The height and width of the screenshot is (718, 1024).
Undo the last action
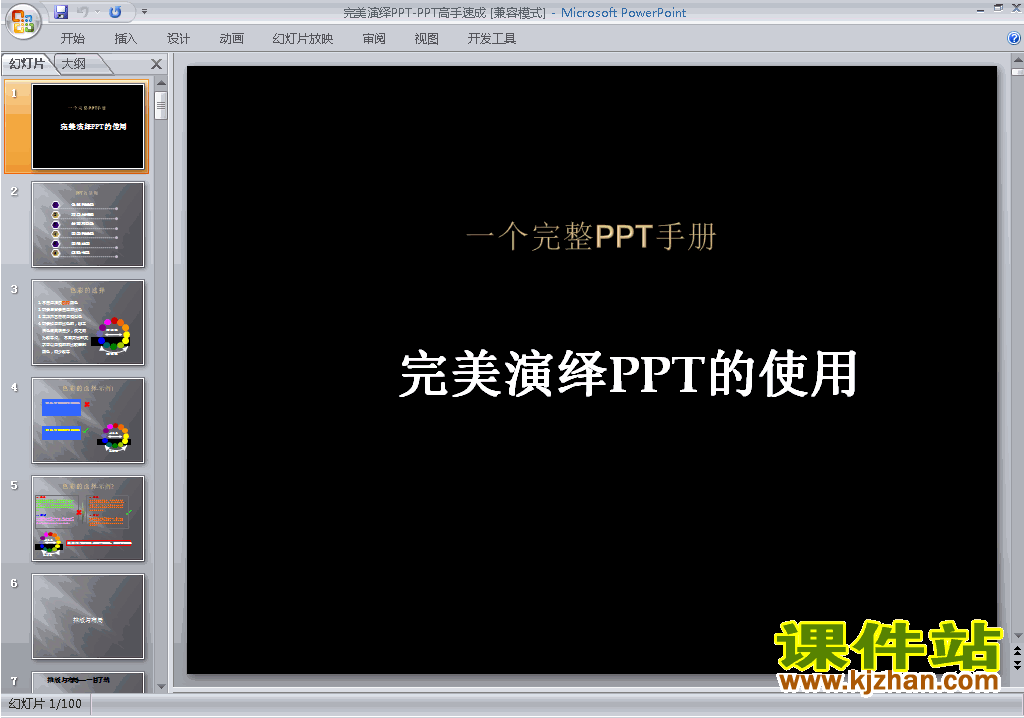pos(82,12)
